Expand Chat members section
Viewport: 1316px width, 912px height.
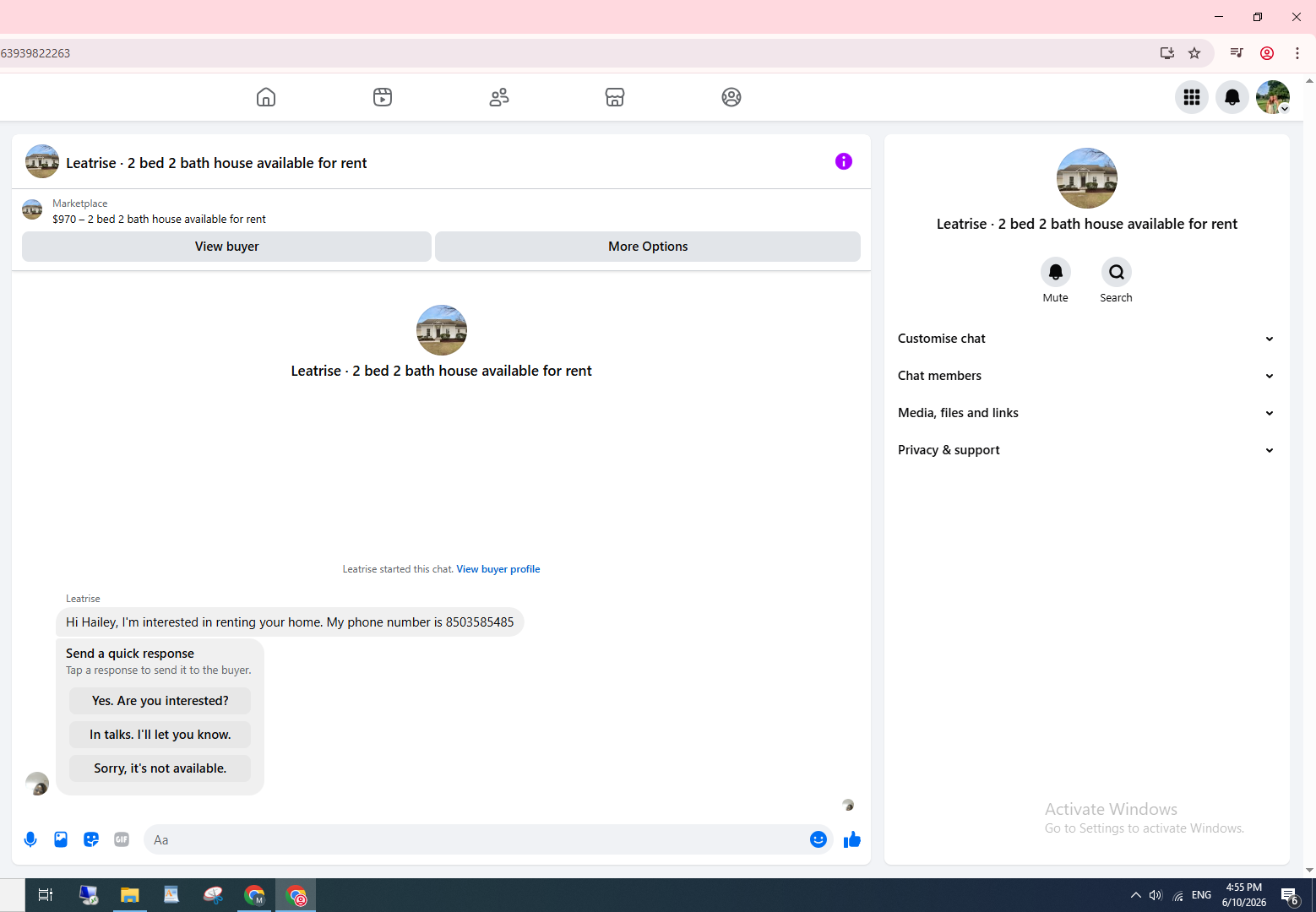coord(1087,376)
